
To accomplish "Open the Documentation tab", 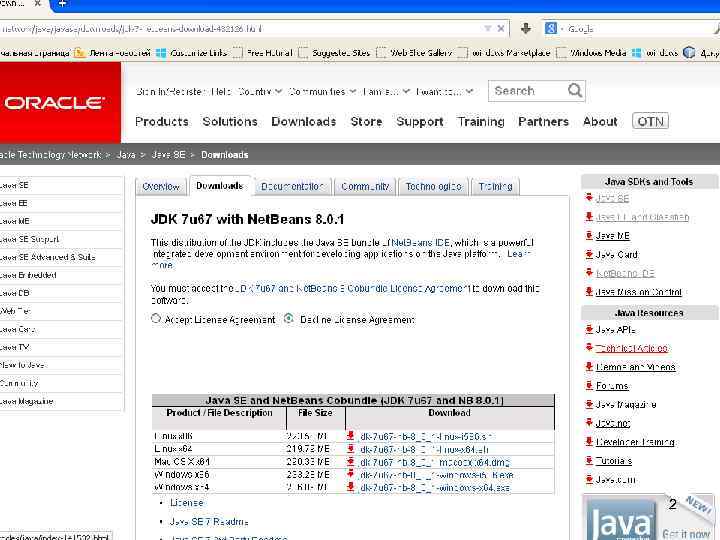I will click(292, 186).
